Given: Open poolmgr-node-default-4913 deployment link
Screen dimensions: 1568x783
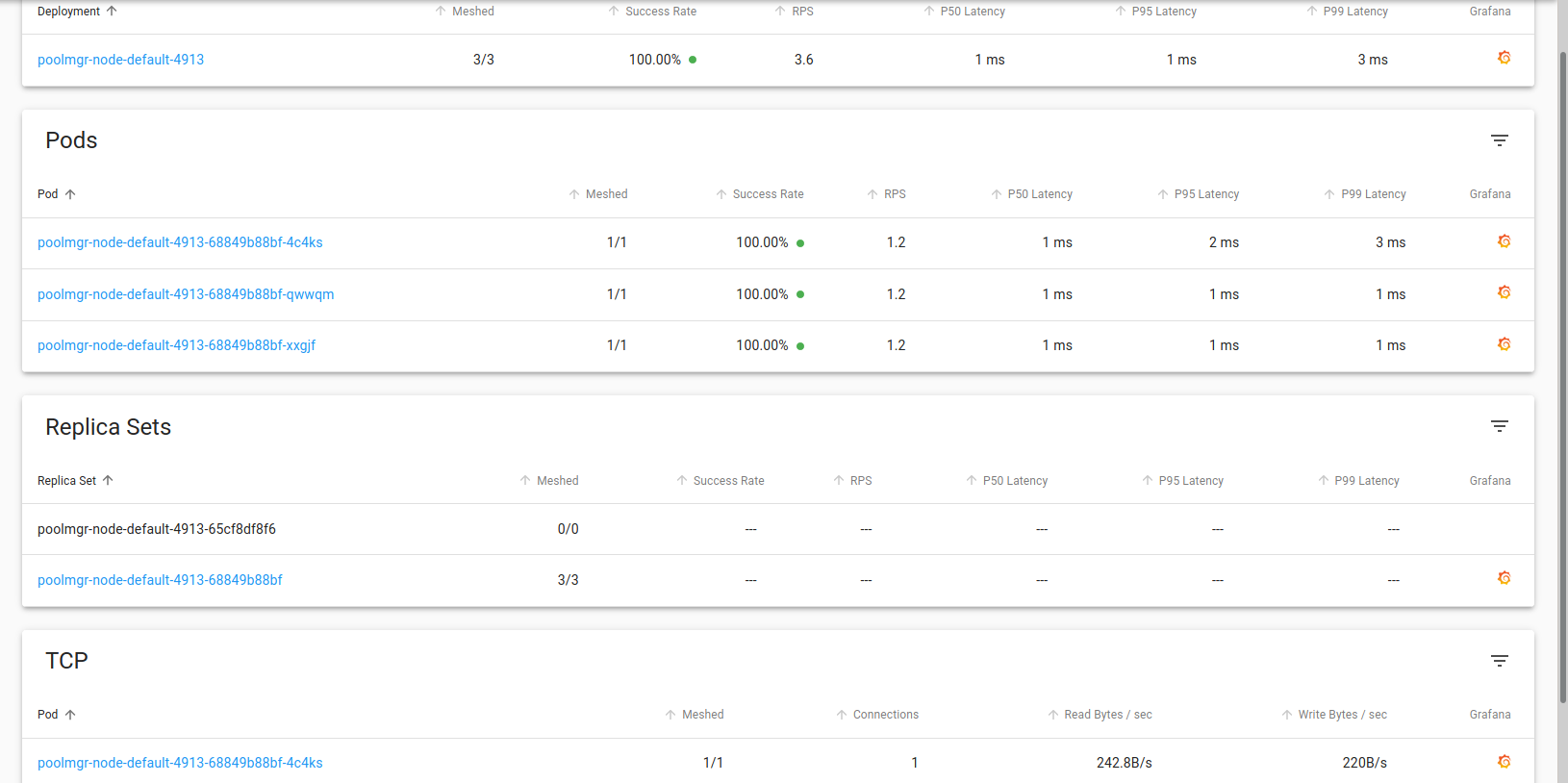Looking at the screenshot, I should 120,60.
